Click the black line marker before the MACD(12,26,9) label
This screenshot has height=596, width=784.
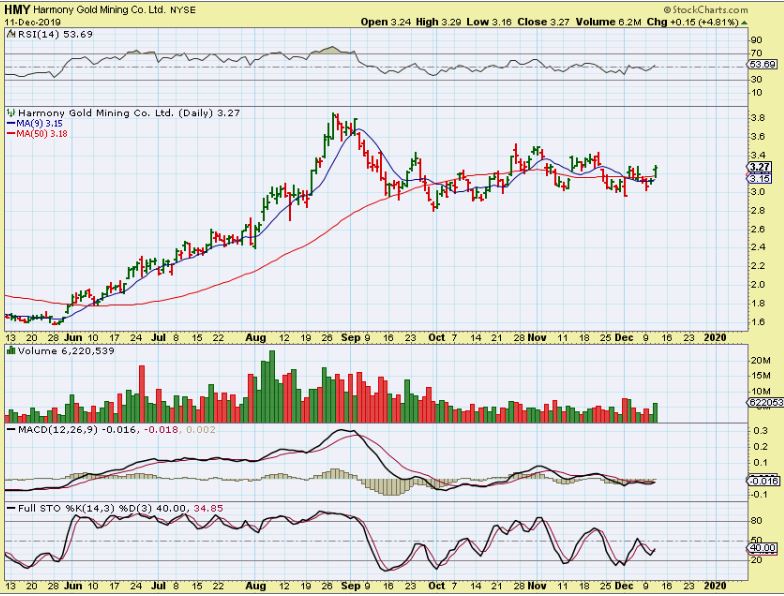coord(11,430)
